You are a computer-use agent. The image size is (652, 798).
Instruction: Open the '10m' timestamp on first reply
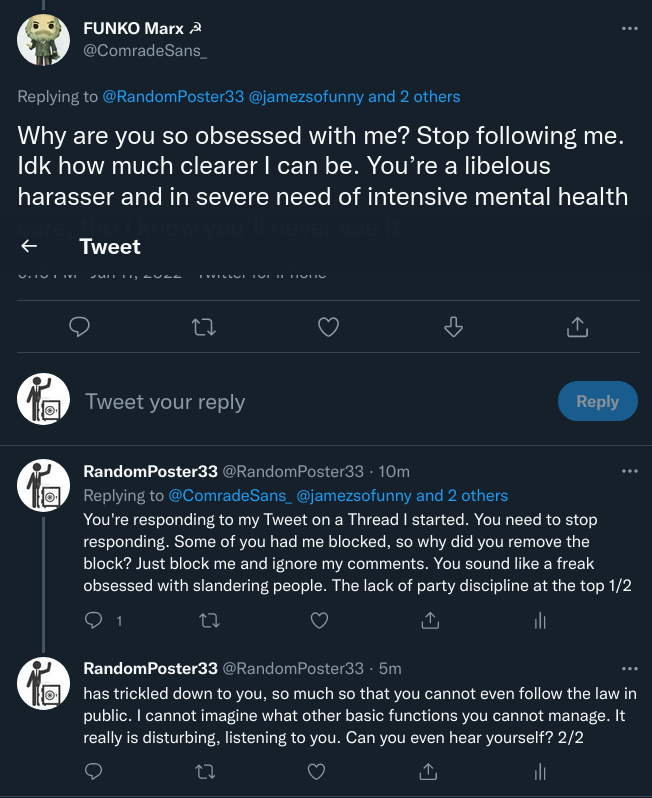(x=395, y=472)
